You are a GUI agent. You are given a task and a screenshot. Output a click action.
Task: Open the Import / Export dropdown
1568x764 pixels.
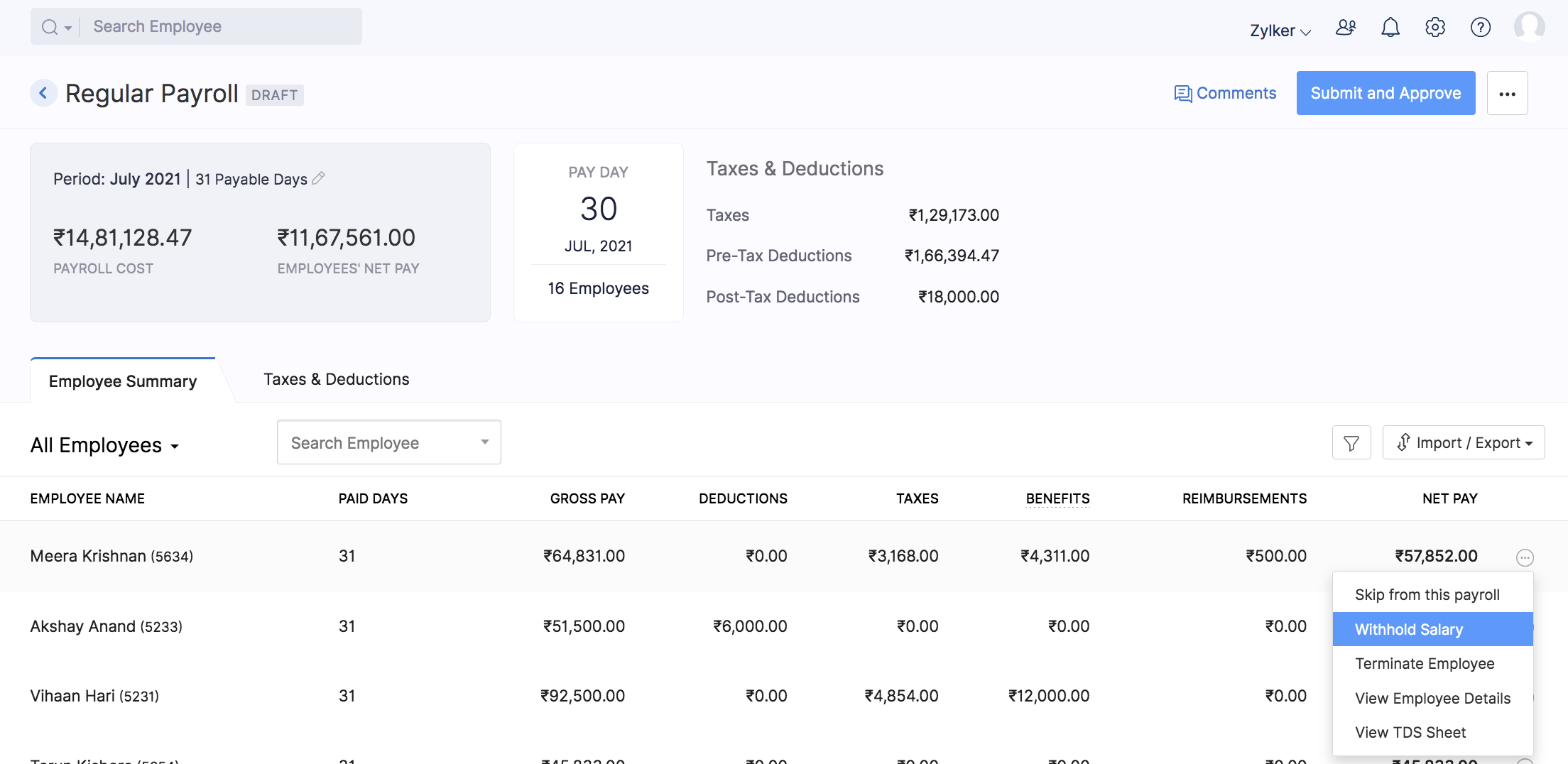1464,443
